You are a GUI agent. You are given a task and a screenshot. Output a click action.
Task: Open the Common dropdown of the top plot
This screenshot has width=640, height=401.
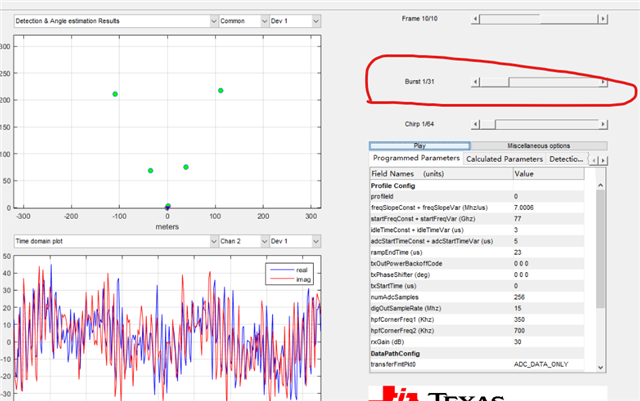pyautogui.click(x=243, y=21)
